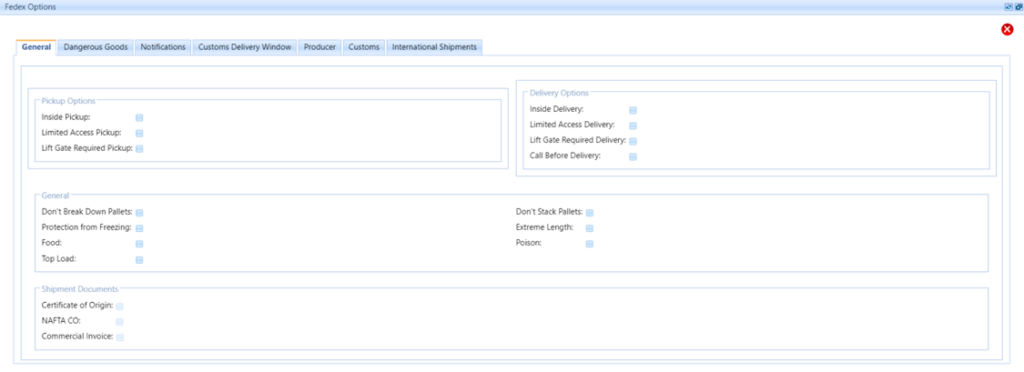
Task: Tick the Extreme Length checkbox
Action: point(590,228)
